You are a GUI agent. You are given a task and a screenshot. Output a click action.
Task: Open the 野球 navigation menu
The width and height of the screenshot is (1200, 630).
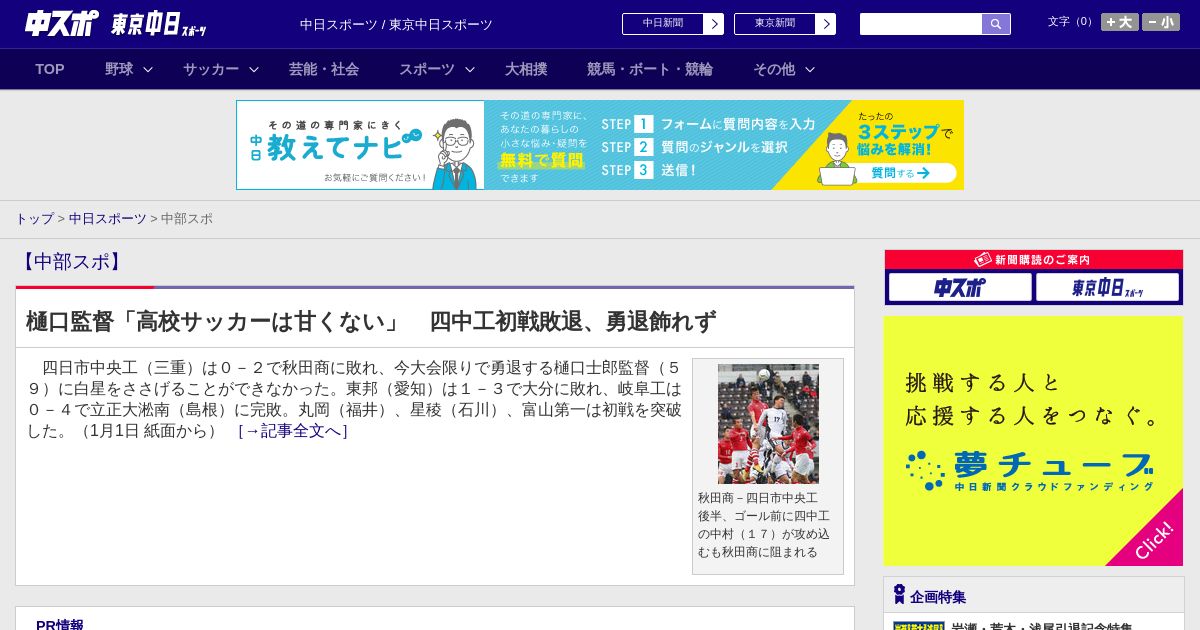coord(119,69)
